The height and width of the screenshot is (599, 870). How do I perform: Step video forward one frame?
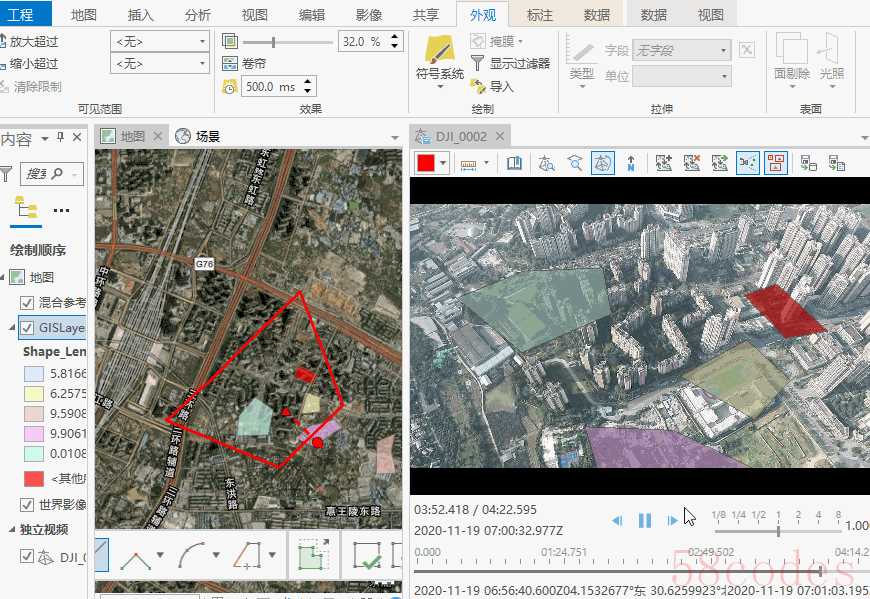coord(671,520)
